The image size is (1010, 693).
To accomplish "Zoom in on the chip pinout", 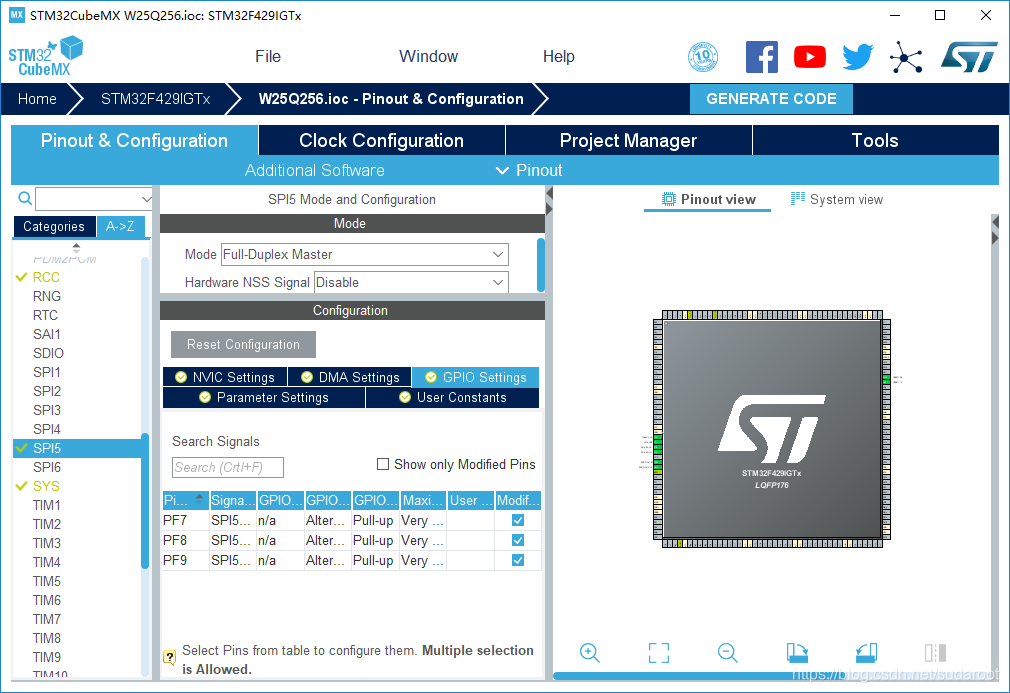I will click(589, 652).
